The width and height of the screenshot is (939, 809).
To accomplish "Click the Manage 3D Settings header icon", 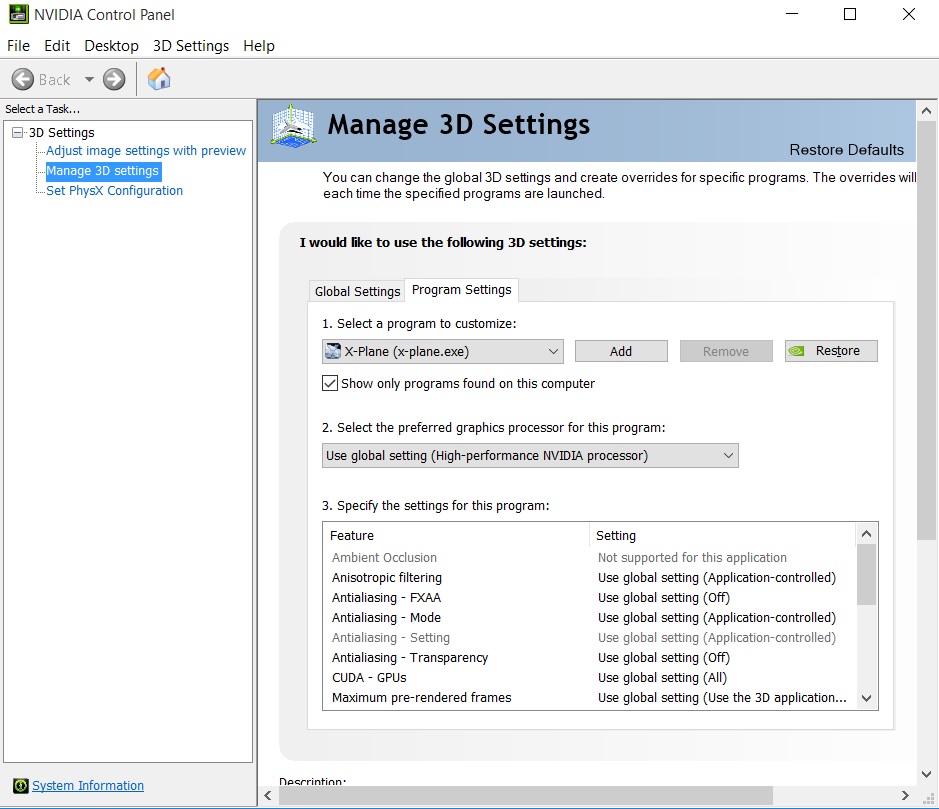I will (293, 126).
